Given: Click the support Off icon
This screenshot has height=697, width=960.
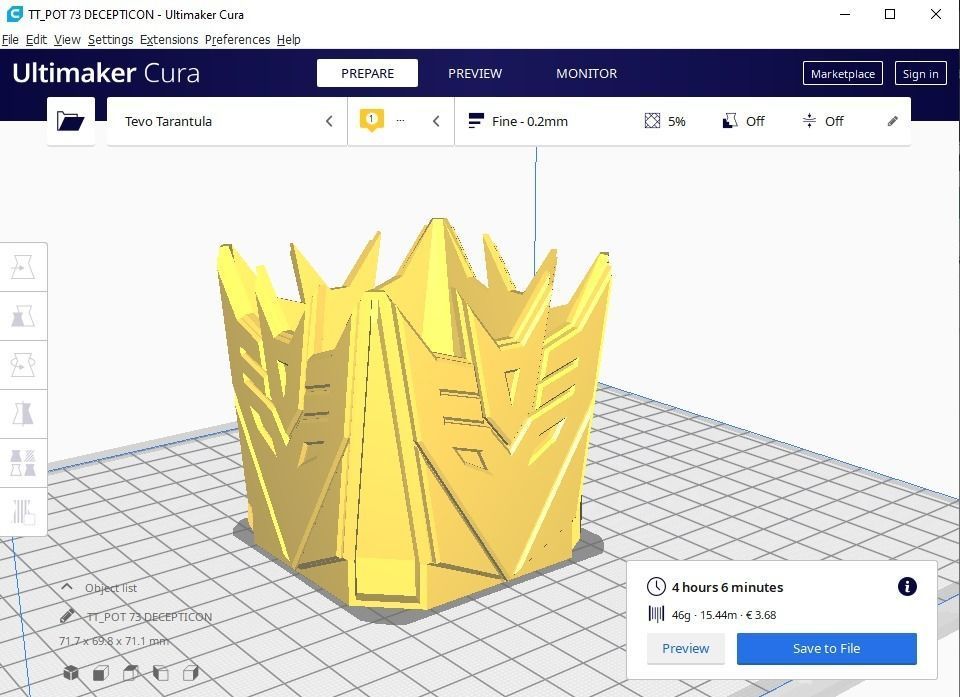Looking at the screenshot, I should coord(730,121).
